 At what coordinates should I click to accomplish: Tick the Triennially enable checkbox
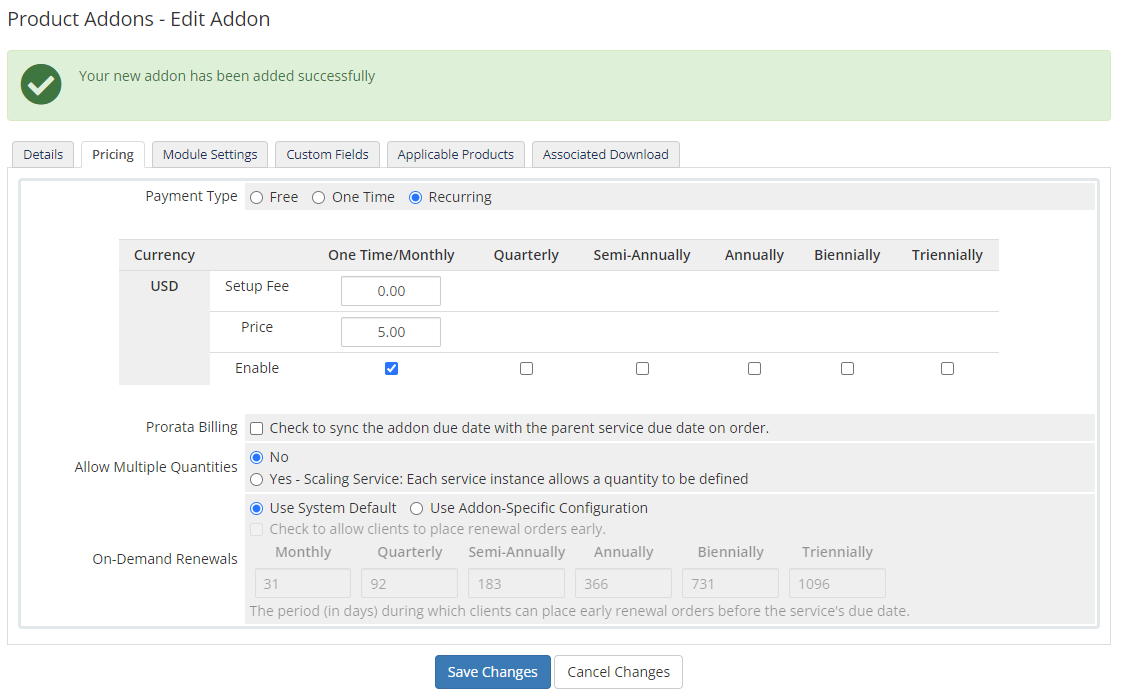pyautogui.click(x=947, y=369)
